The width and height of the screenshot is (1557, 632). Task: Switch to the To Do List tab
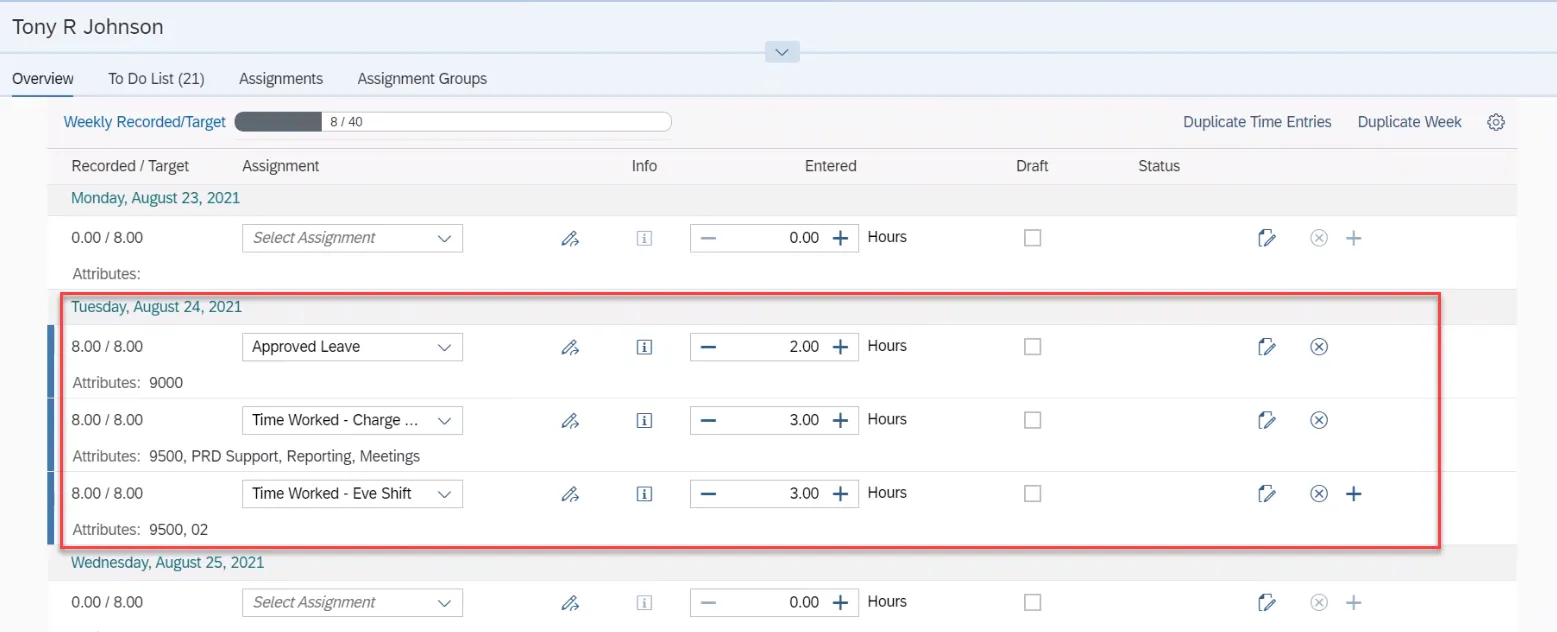click(x=156, y=78)
